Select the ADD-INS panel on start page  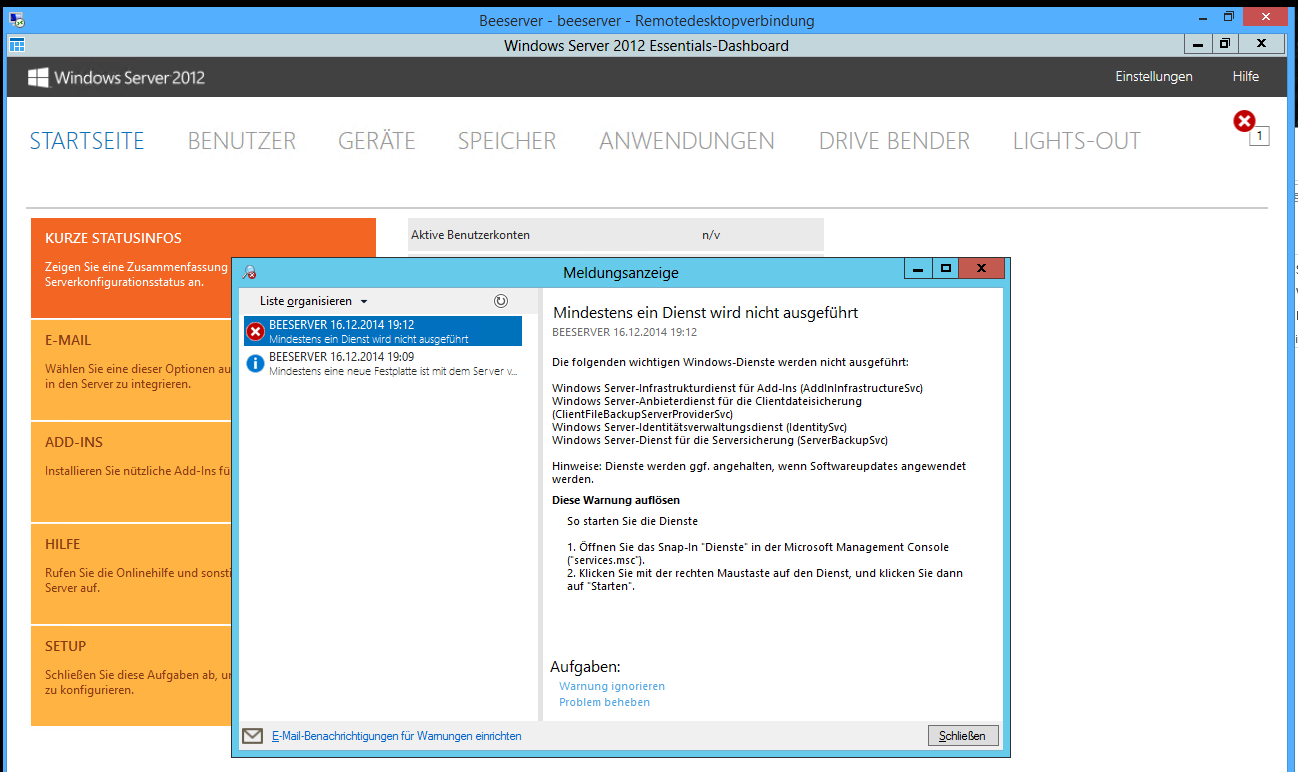[x=131, y=471]
